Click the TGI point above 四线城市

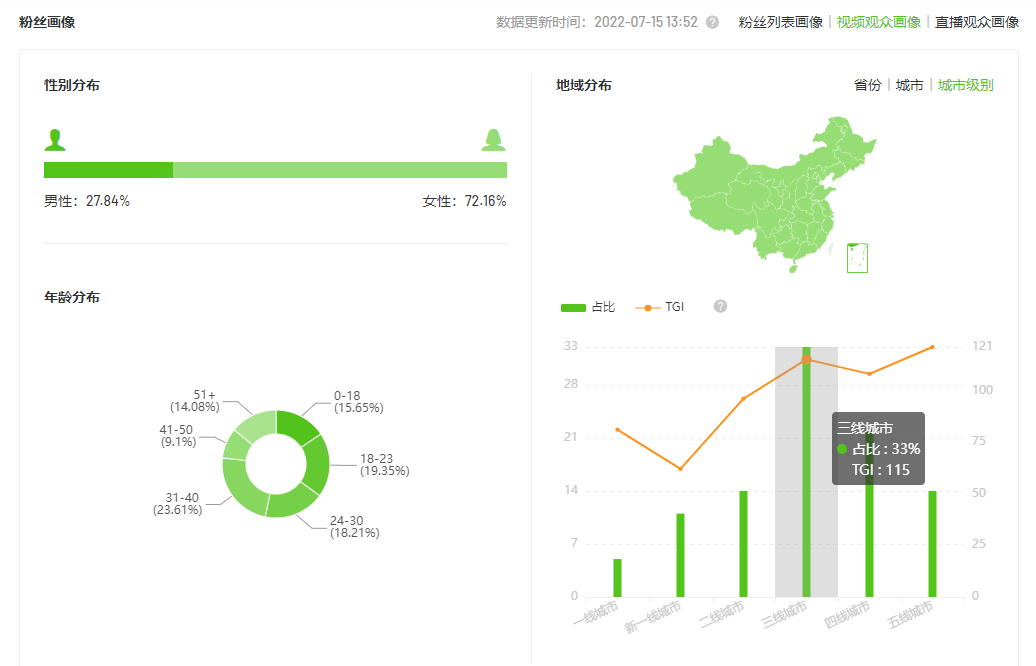(870, 374)
